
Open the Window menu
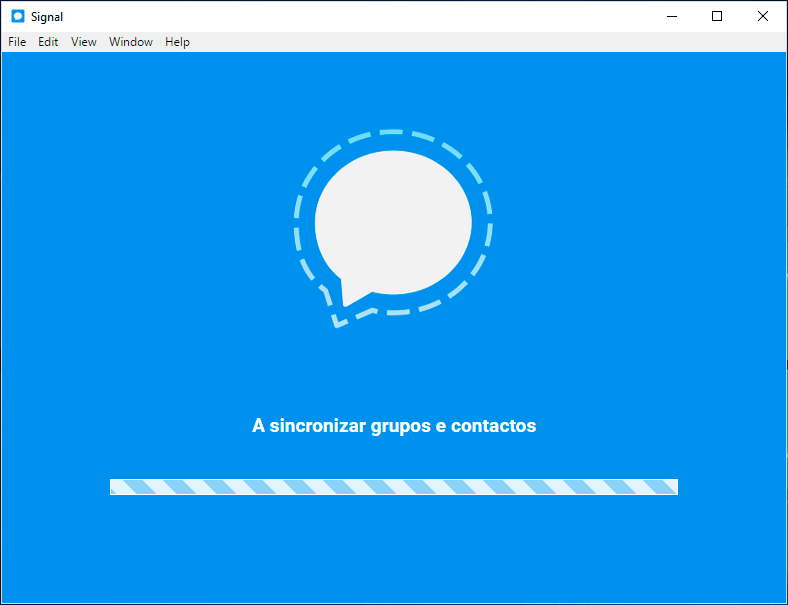pos(131,42)
